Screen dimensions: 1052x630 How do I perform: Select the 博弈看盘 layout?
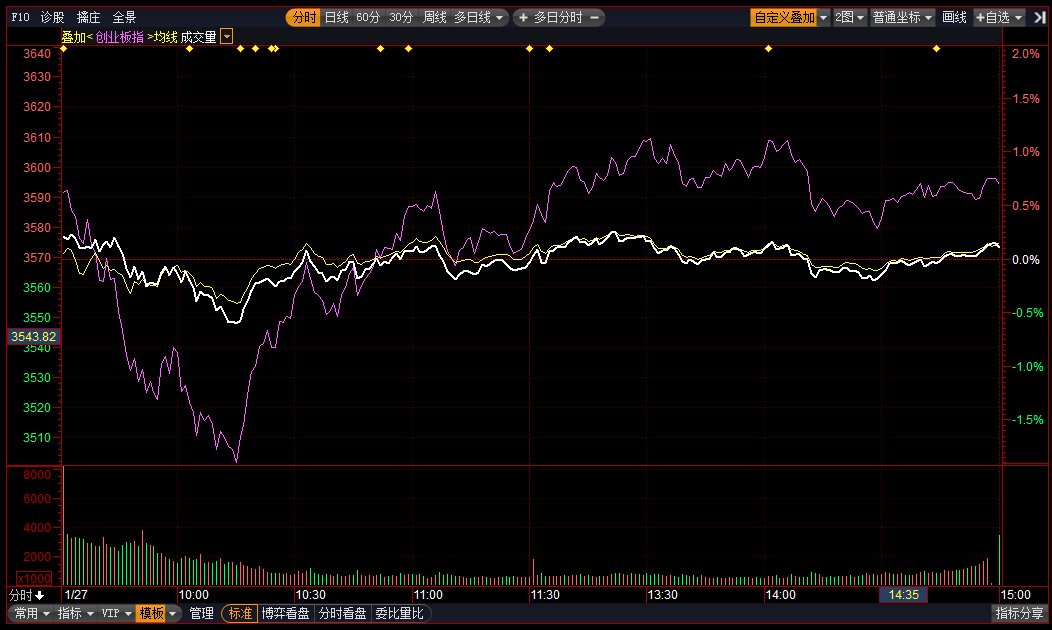click(286, 613)
